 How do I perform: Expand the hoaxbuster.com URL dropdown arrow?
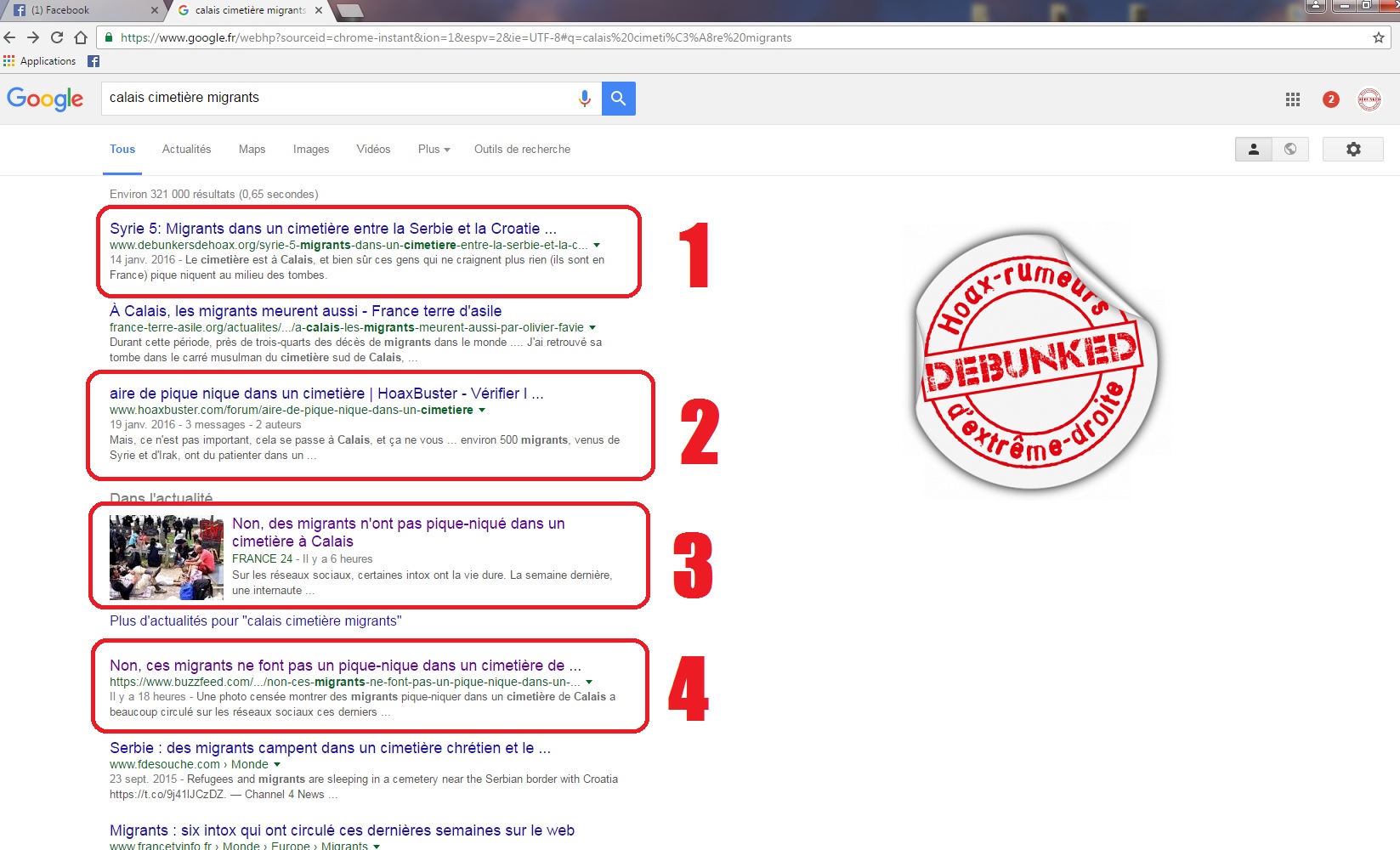[x=482, y=410]
